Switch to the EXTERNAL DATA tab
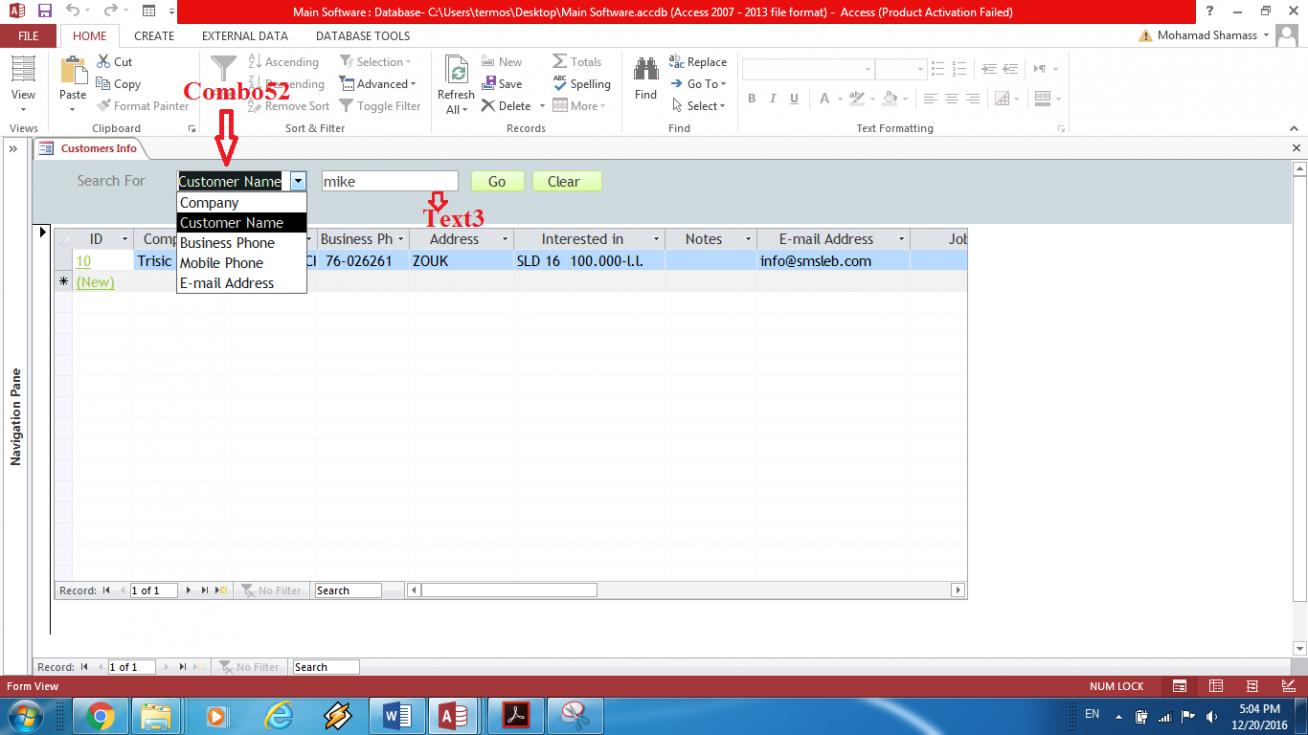 click(x=245, y=35)
